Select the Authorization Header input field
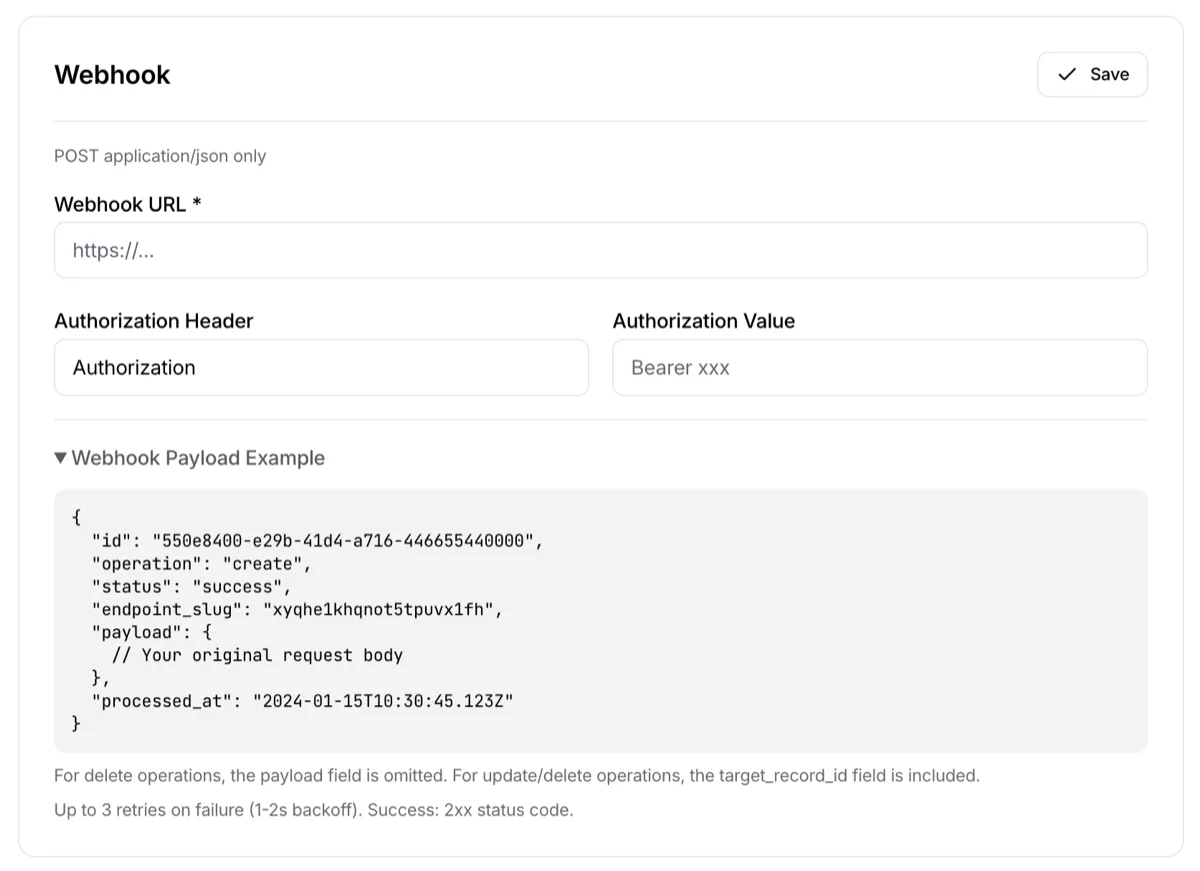The width and height of the screenshot is (1200, 871). tap(321, 367)
